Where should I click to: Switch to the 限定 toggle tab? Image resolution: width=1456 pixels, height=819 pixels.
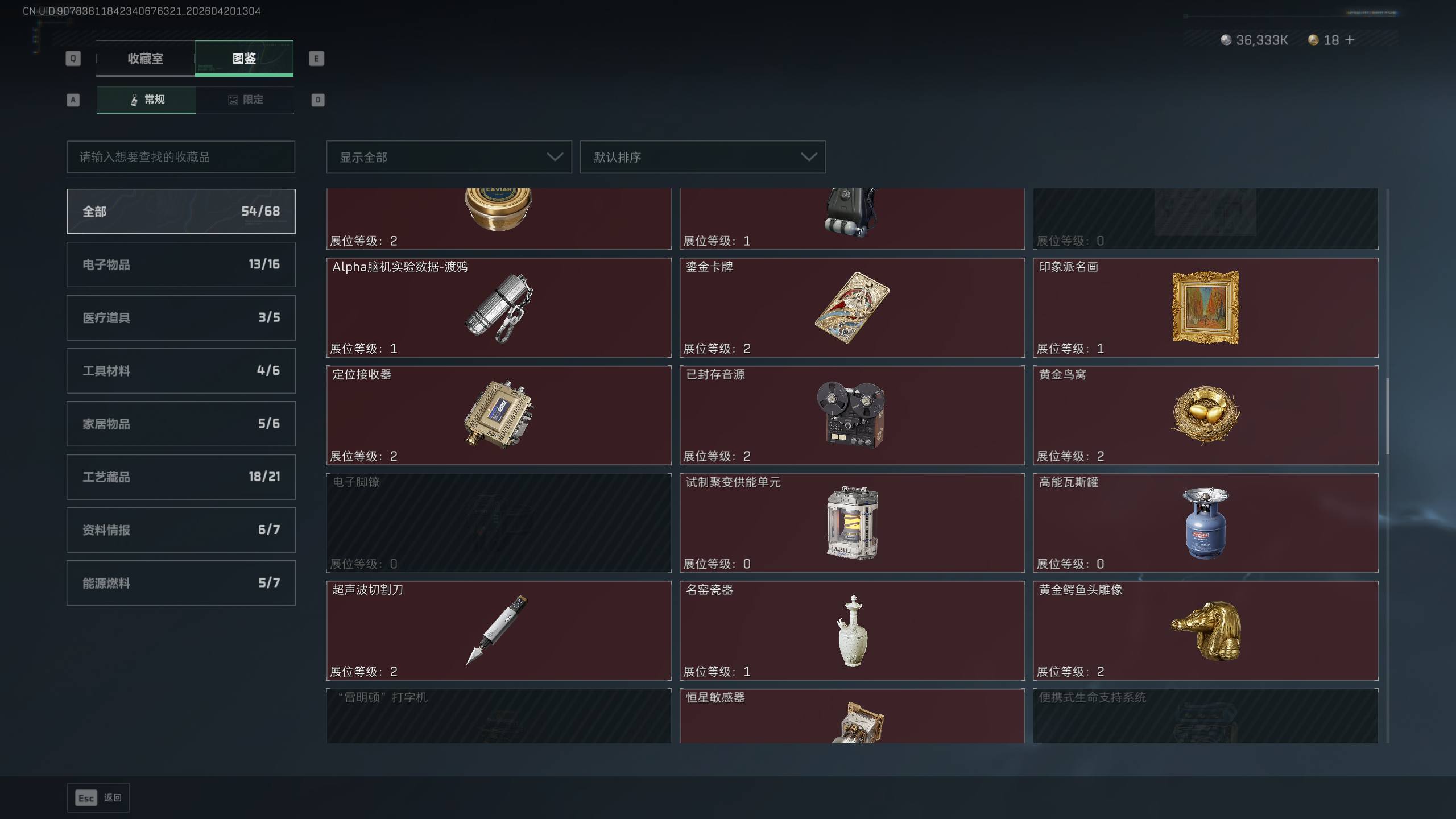245,100
